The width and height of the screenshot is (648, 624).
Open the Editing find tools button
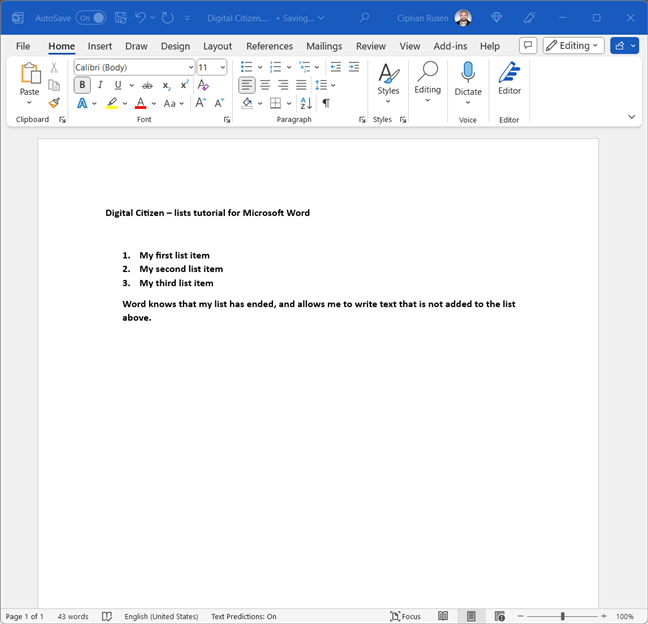click(x=427, y=79)
